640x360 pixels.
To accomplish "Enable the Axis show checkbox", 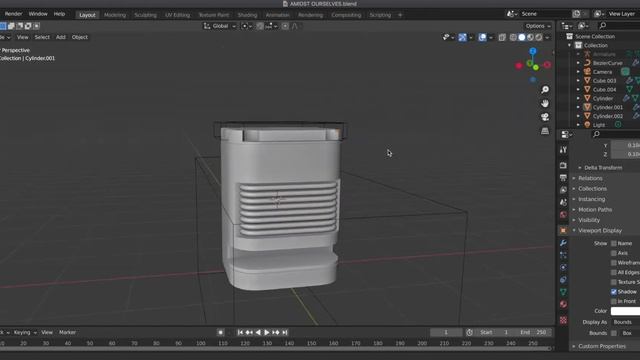I will (613, 253).
